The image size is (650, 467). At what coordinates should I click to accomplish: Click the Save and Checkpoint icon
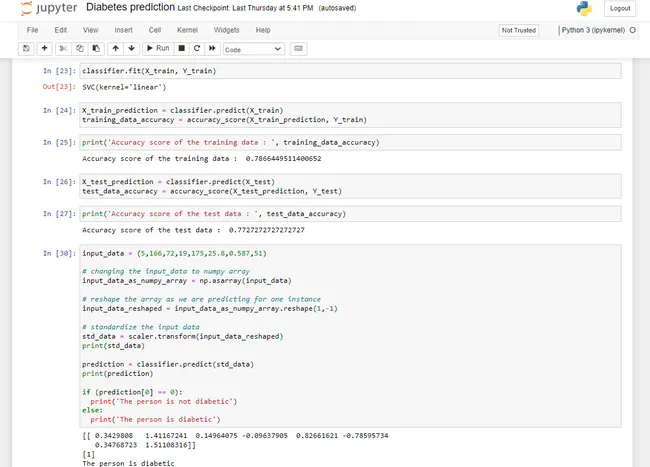(26, 48)
